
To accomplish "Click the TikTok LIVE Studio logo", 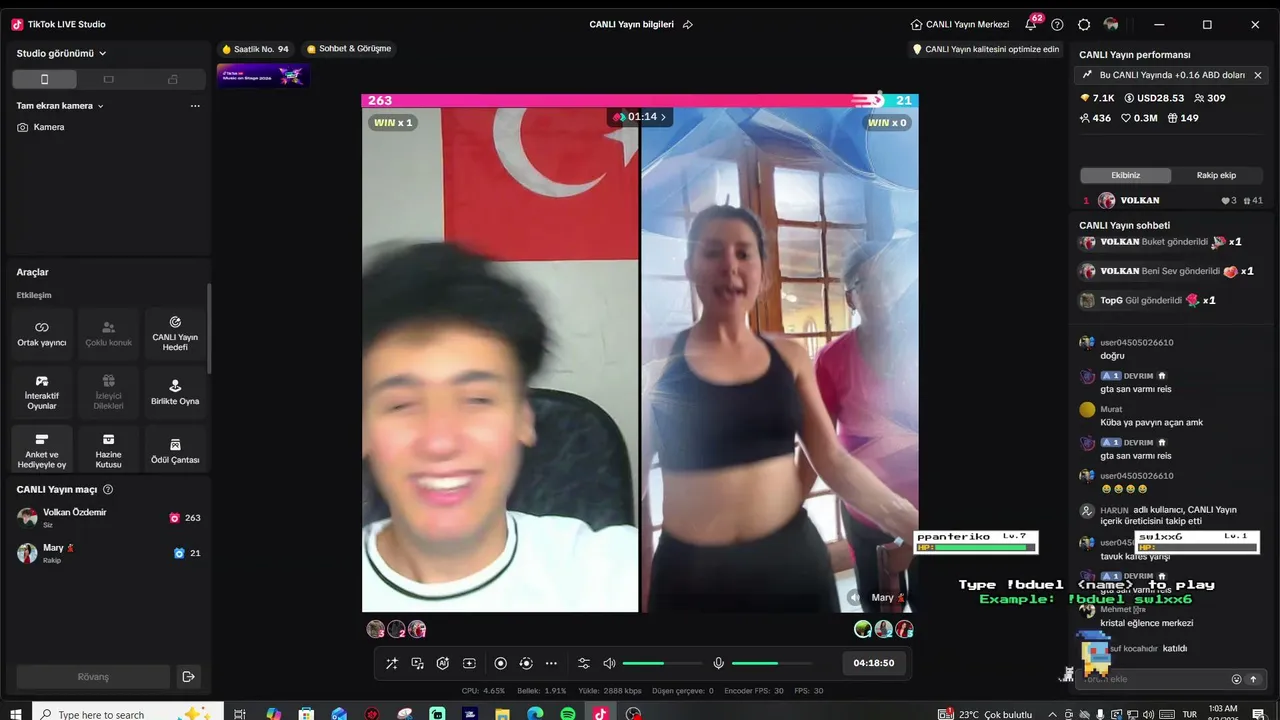I will point(17,24).
